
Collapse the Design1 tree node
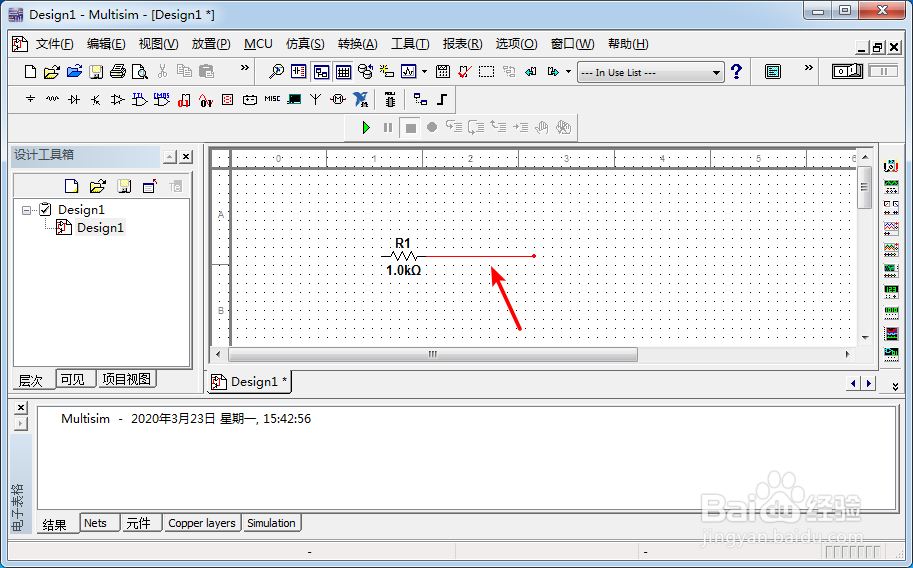[x=26, y=210]
